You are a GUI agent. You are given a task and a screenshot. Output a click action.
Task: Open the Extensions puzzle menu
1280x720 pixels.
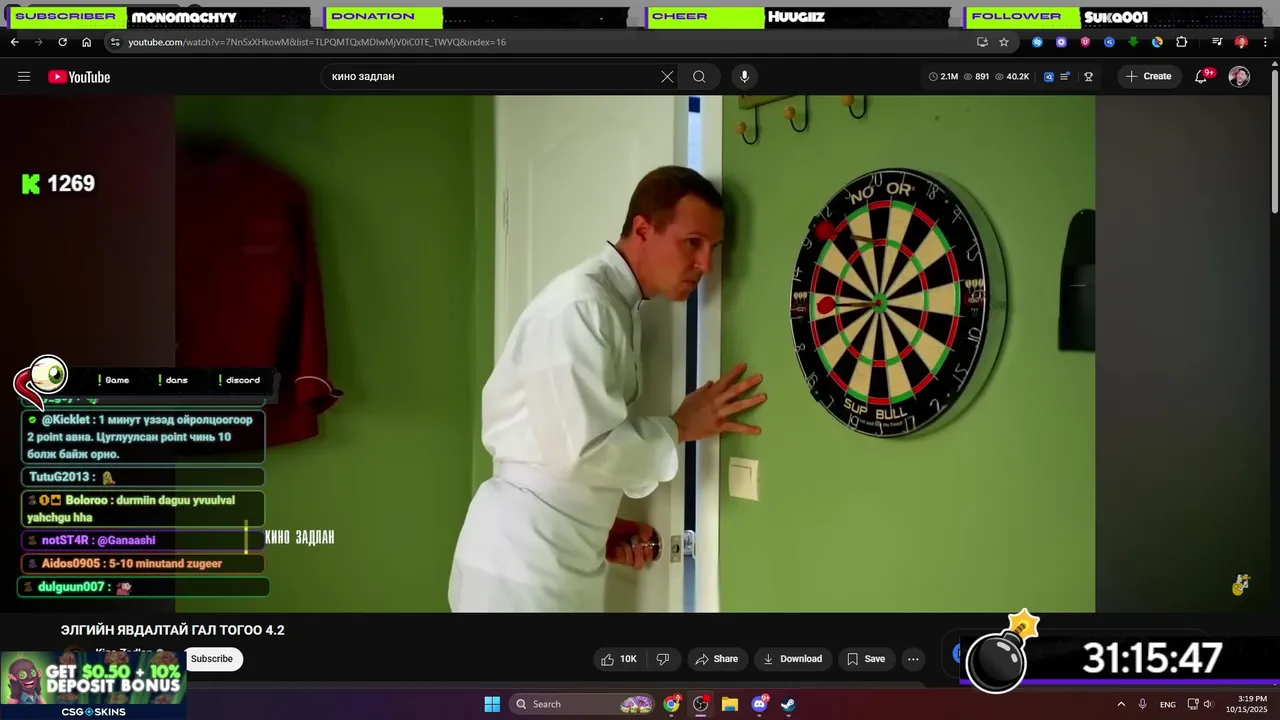[x=1181, y=42]
